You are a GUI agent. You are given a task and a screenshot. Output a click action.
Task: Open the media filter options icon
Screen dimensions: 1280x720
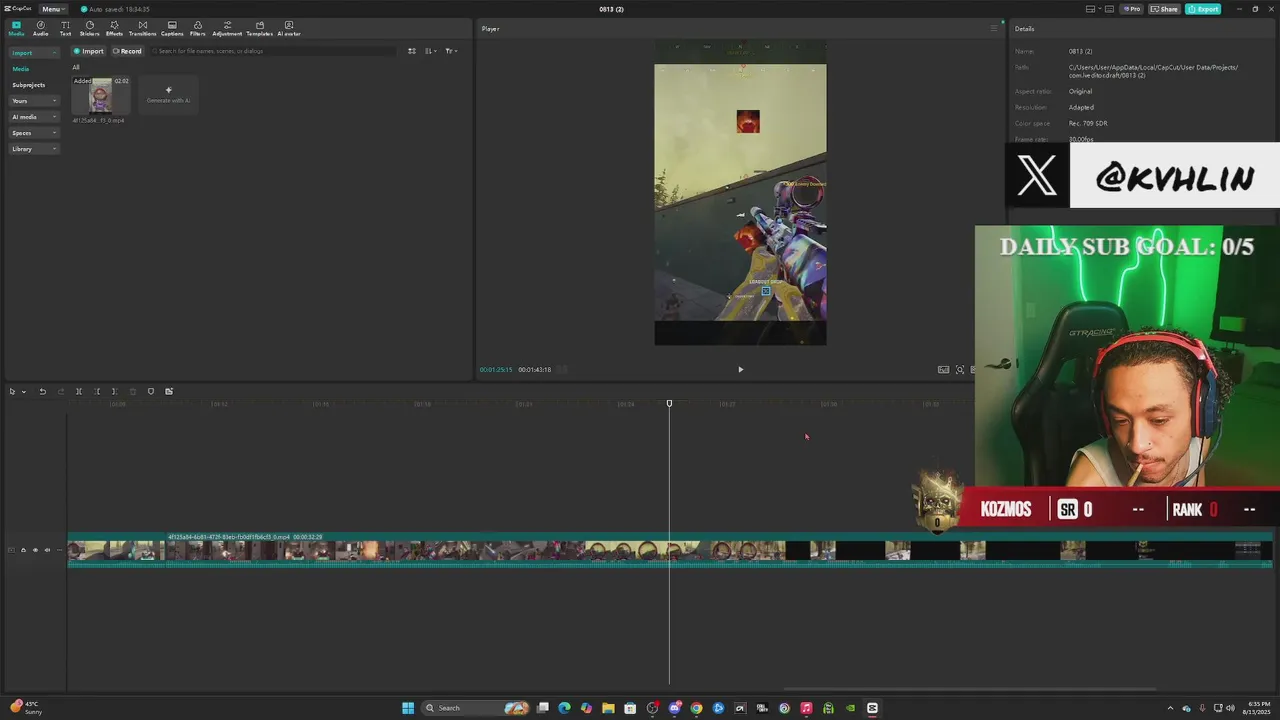click(x=411, y=51)
